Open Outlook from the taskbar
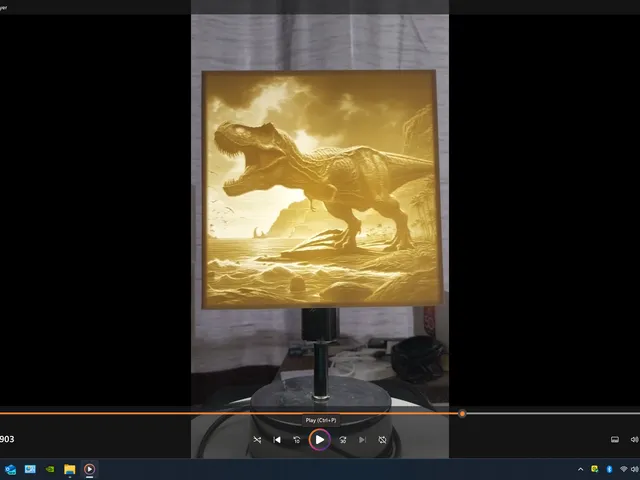640x480 pixels. (10, 469)
